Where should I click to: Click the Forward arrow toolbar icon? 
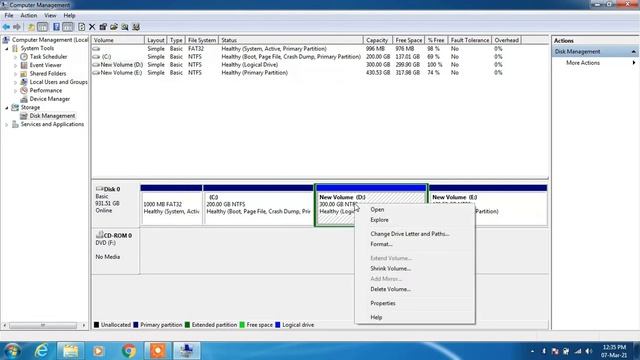point(17,27)
